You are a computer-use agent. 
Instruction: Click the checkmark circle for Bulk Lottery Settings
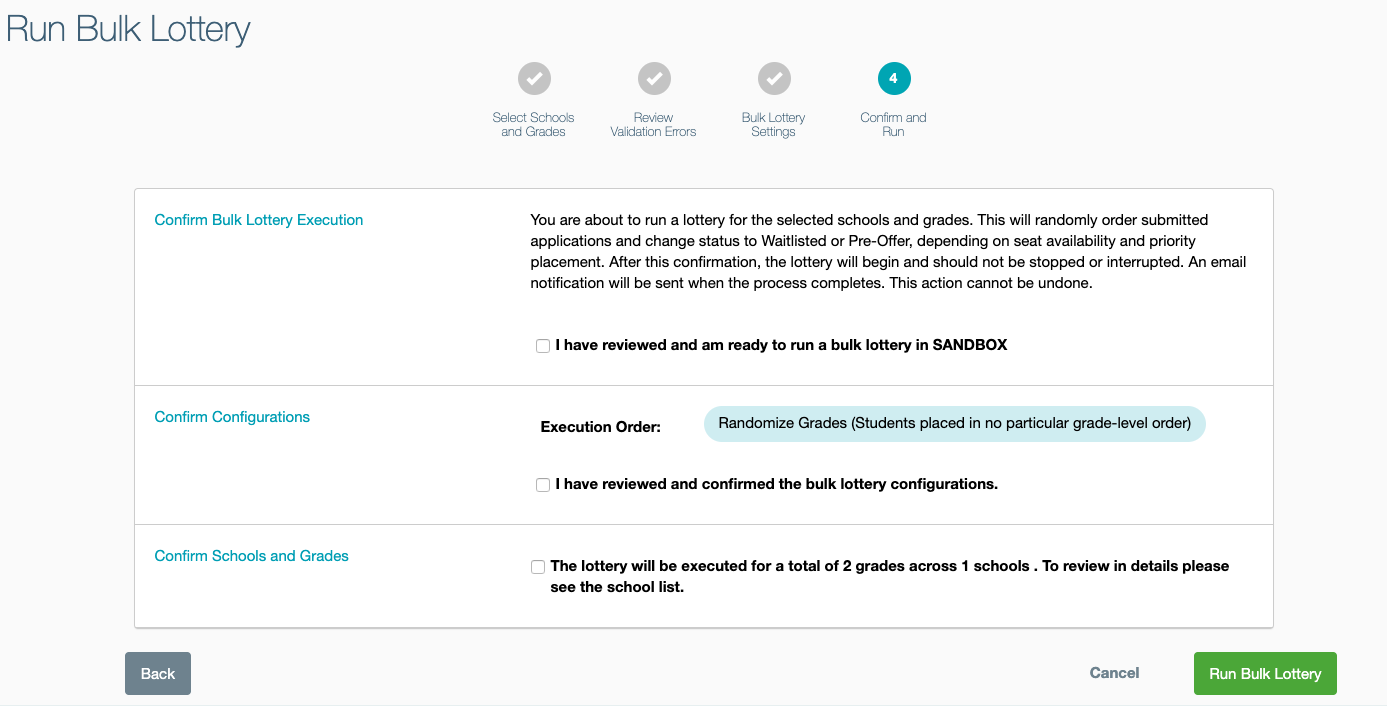click(x=774, y=78)
